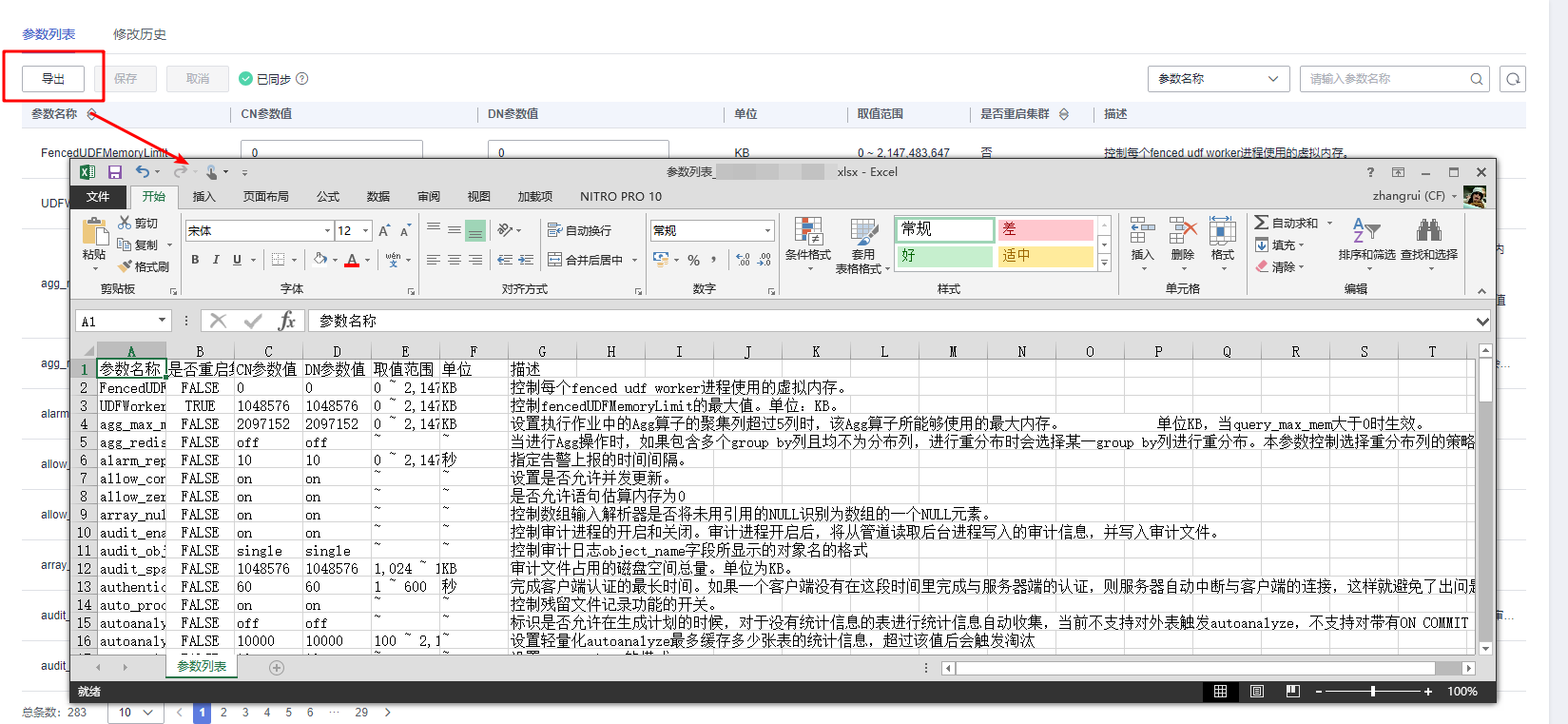
Task: Click the Delete cells (删除) icon
Action: click(1182, 240)
